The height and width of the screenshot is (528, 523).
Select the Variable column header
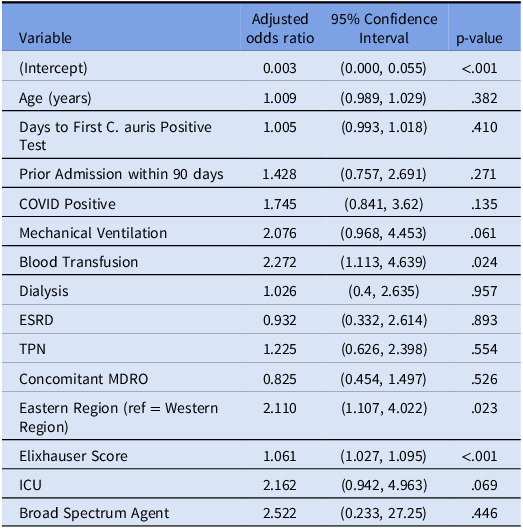(x=45, y=38)
